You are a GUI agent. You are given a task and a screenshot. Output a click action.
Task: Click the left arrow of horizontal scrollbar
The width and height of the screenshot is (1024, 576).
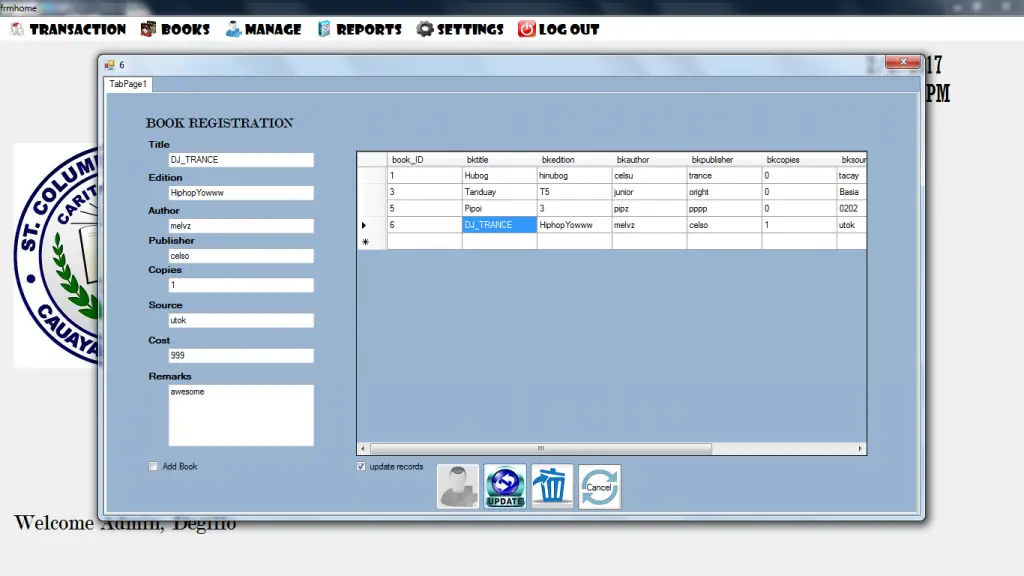[x=363, y=449]
